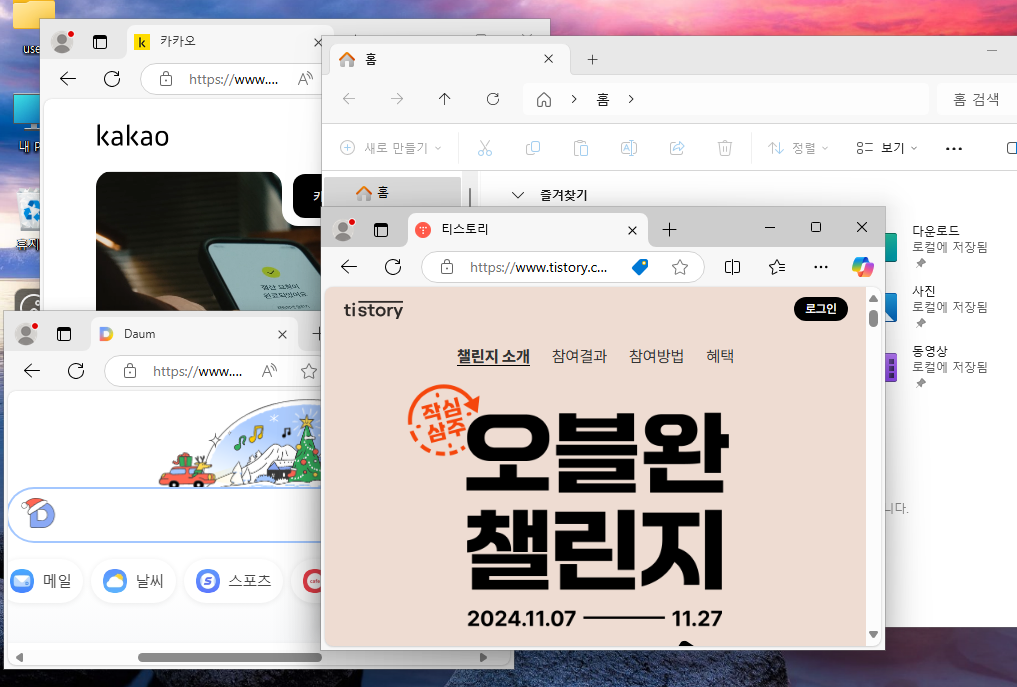Add a new tab in File Explorer

[592, 60]
